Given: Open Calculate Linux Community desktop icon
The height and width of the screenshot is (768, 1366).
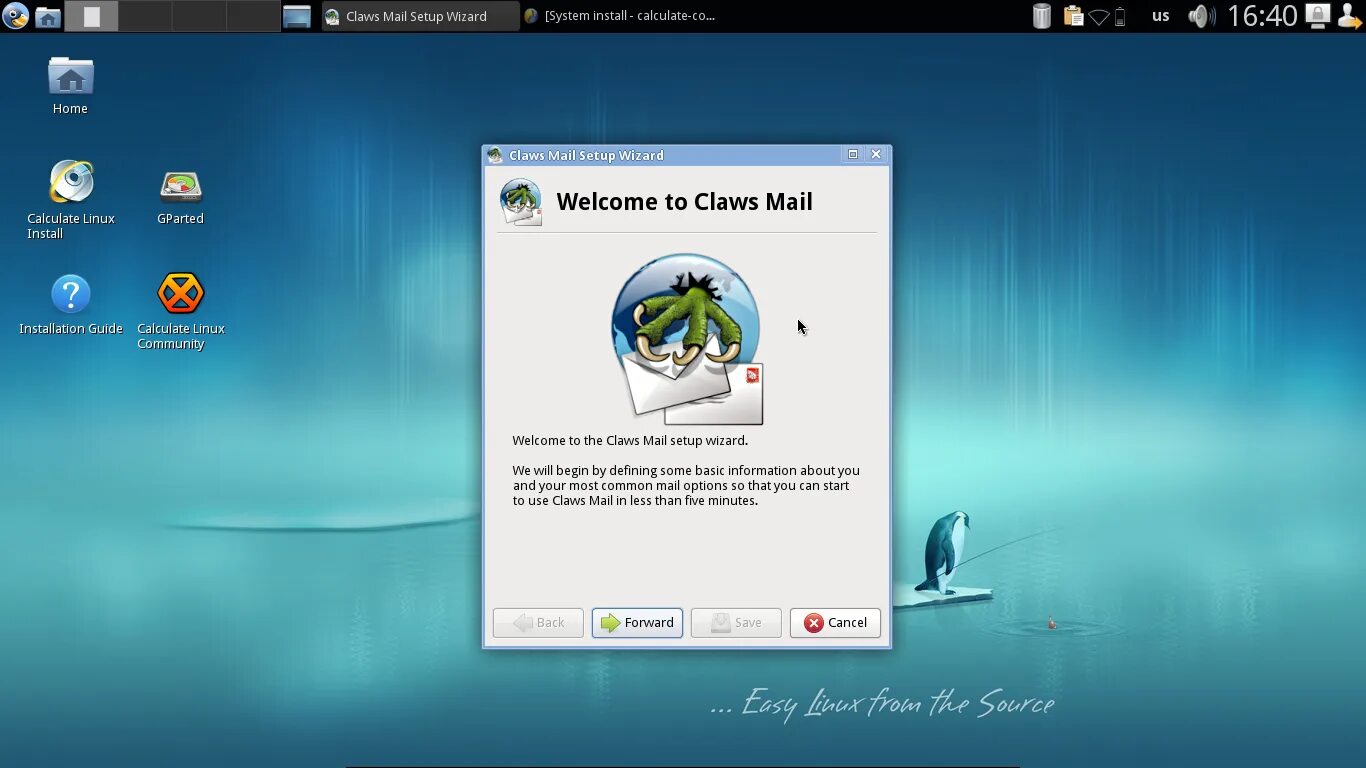Looking at the screenshot, I should (181, 311).
